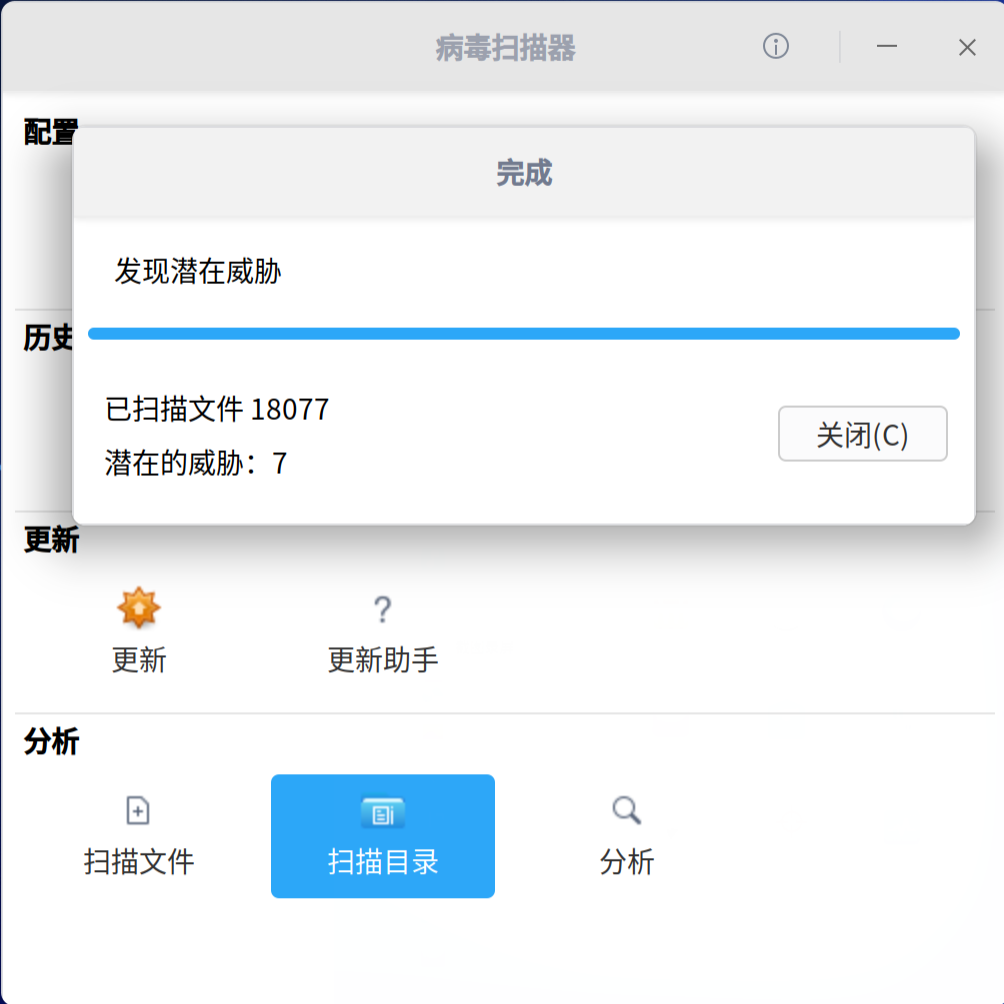The image size is (1004, 1004).
Task: Click the 分析 section heading
Action: coord(51,742)
